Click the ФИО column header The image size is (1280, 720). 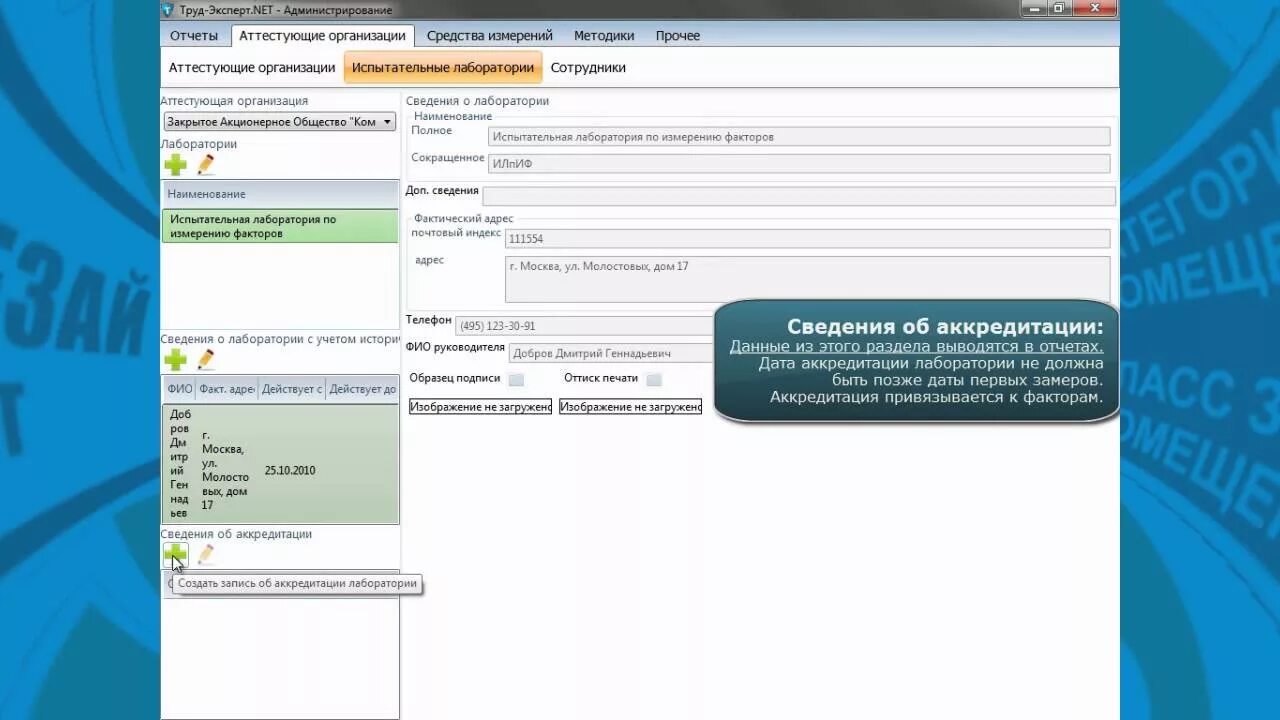(x=180, y=389)
